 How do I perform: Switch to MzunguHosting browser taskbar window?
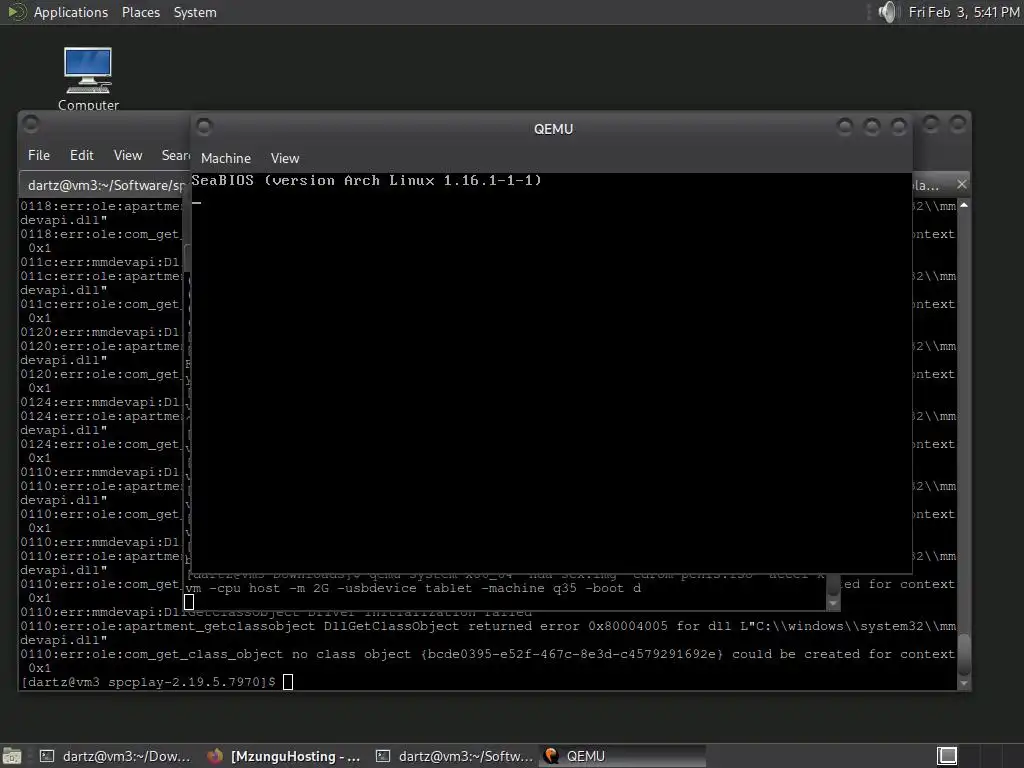(x=283, y=756)
